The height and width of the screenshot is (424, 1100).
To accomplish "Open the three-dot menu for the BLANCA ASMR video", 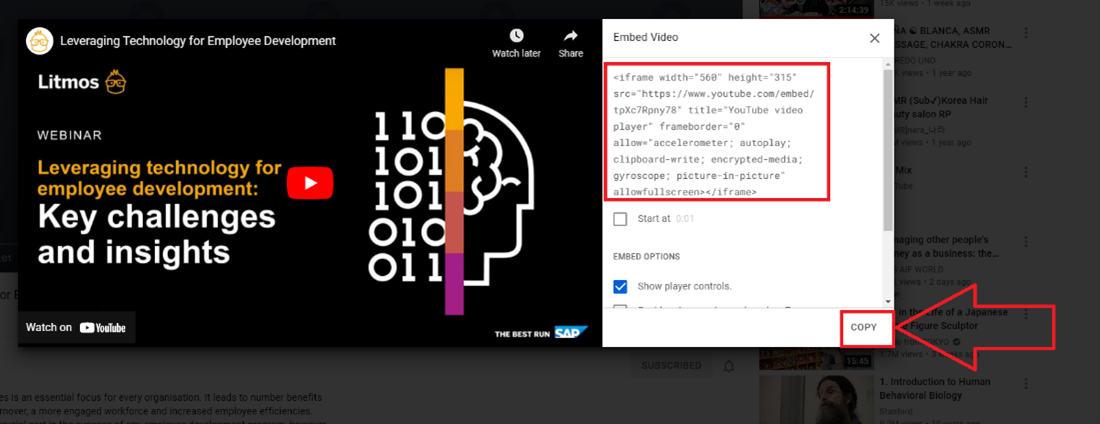I will [x=1026, y=32].
